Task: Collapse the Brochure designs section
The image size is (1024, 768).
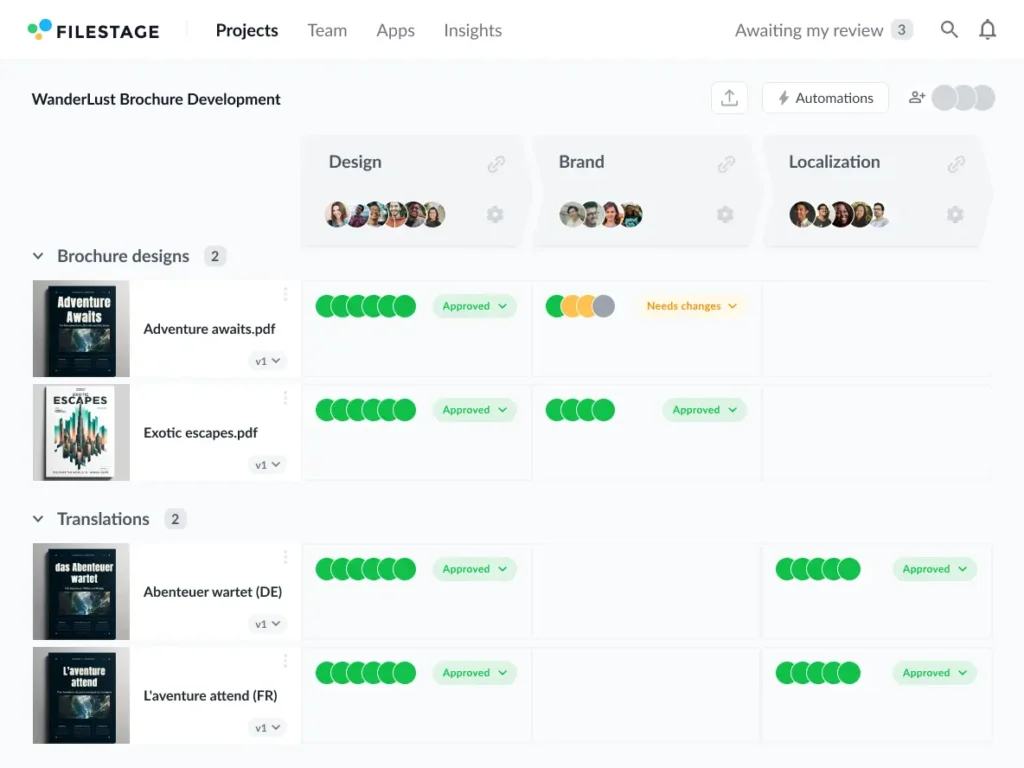Action: (37, 256)
